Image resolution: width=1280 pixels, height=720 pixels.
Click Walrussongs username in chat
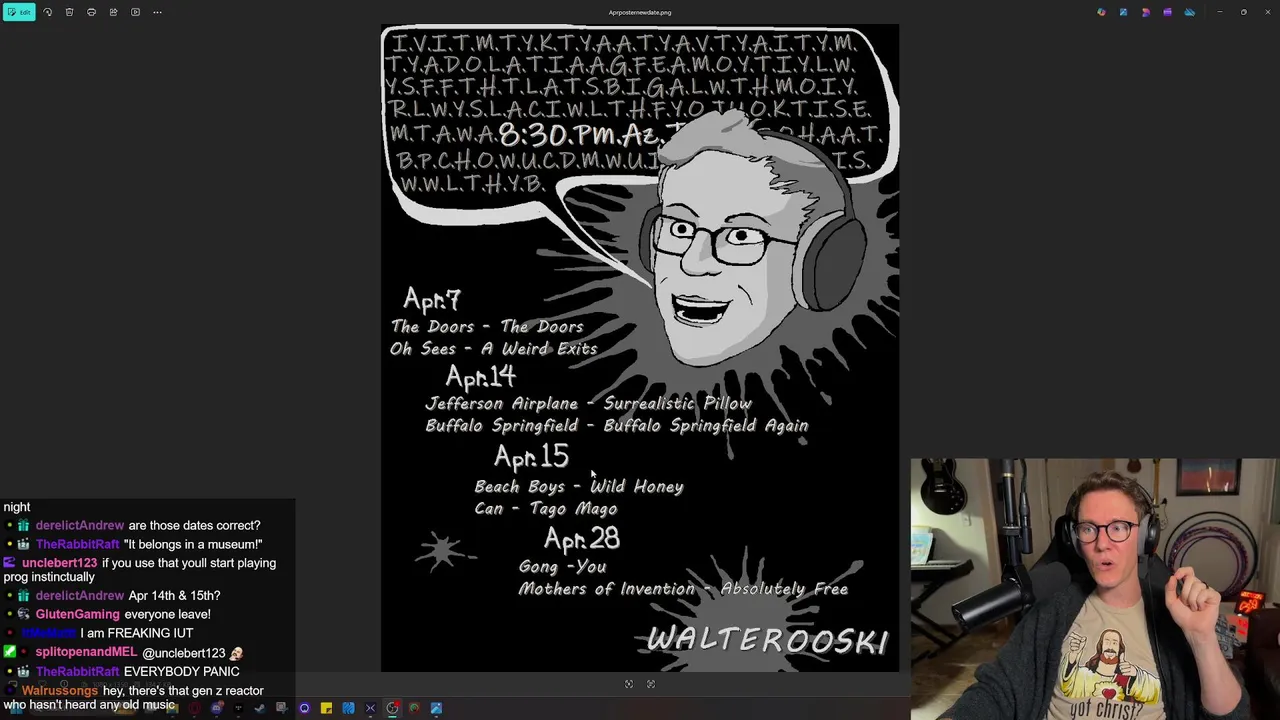click(x=60, y=691)
